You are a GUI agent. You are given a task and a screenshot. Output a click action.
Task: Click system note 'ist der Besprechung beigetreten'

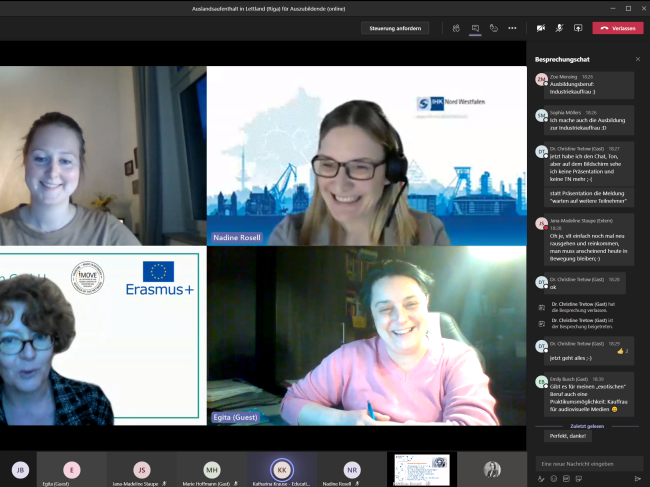[582, 323]
